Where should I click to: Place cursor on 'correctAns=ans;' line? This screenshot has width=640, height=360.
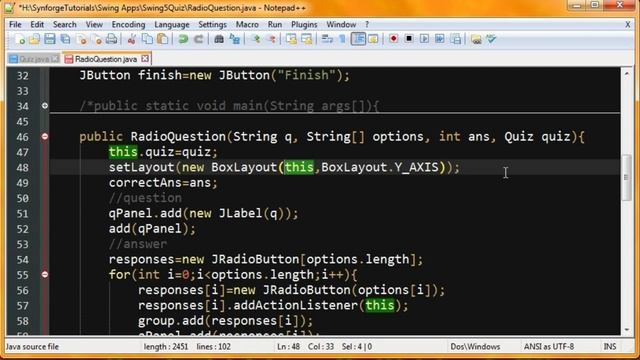[x=163, y=182]
